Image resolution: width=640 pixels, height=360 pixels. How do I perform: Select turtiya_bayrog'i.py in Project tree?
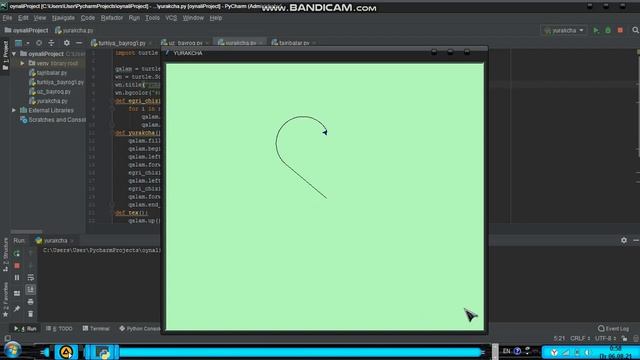click(x=56, y=82)
